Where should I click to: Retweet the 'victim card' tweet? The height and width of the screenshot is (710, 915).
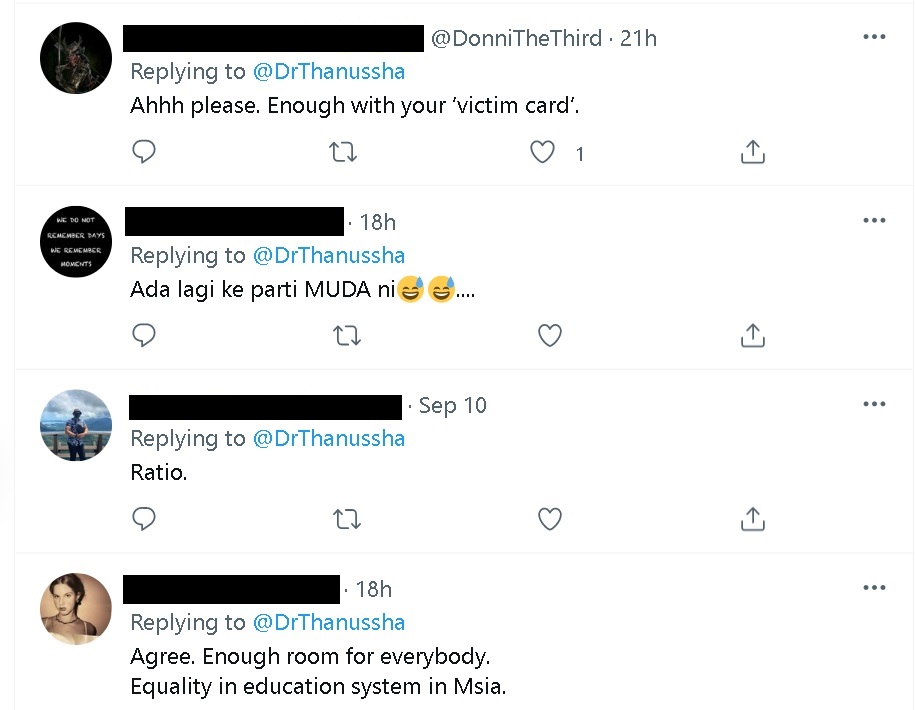pos(343,152)
